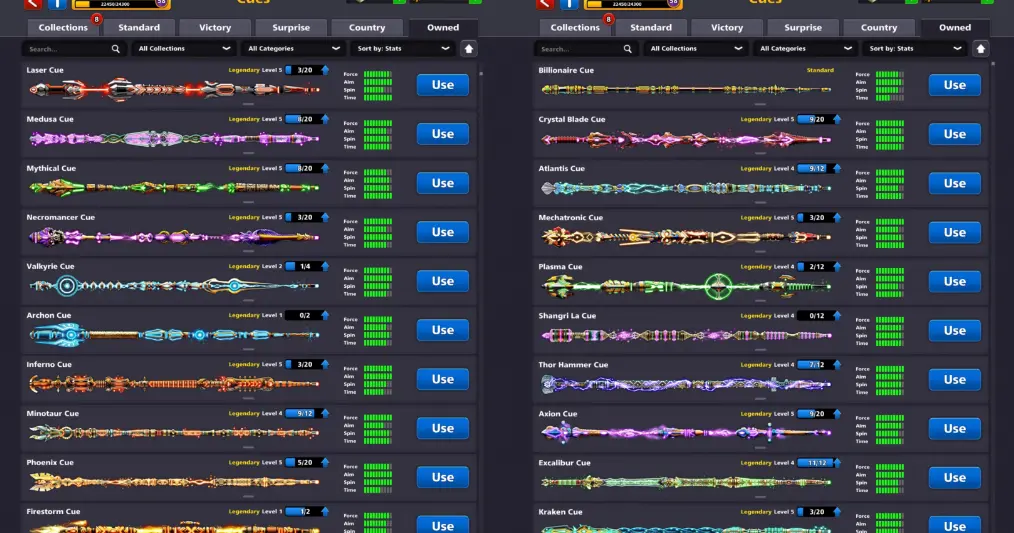Viewport: 1014px width, 533px height.
Task: Toggle sort direction arrow above Billionaire Cue list
Action: pos(981,49)
